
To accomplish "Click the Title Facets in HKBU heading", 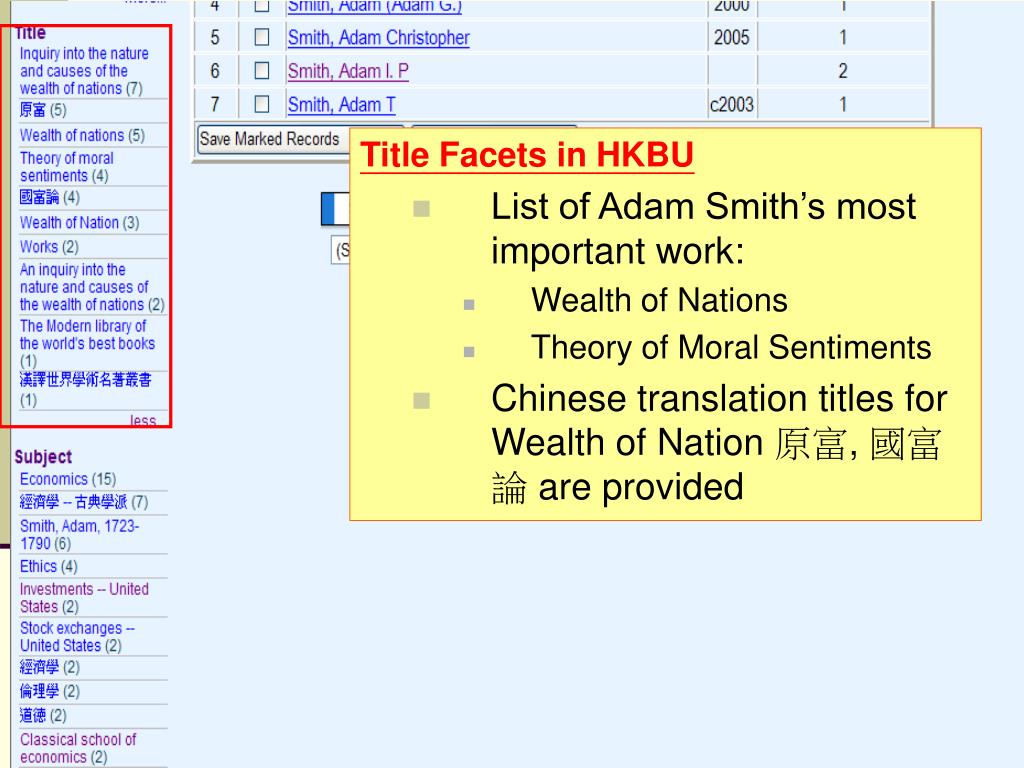I will click(x=526, y=155).
